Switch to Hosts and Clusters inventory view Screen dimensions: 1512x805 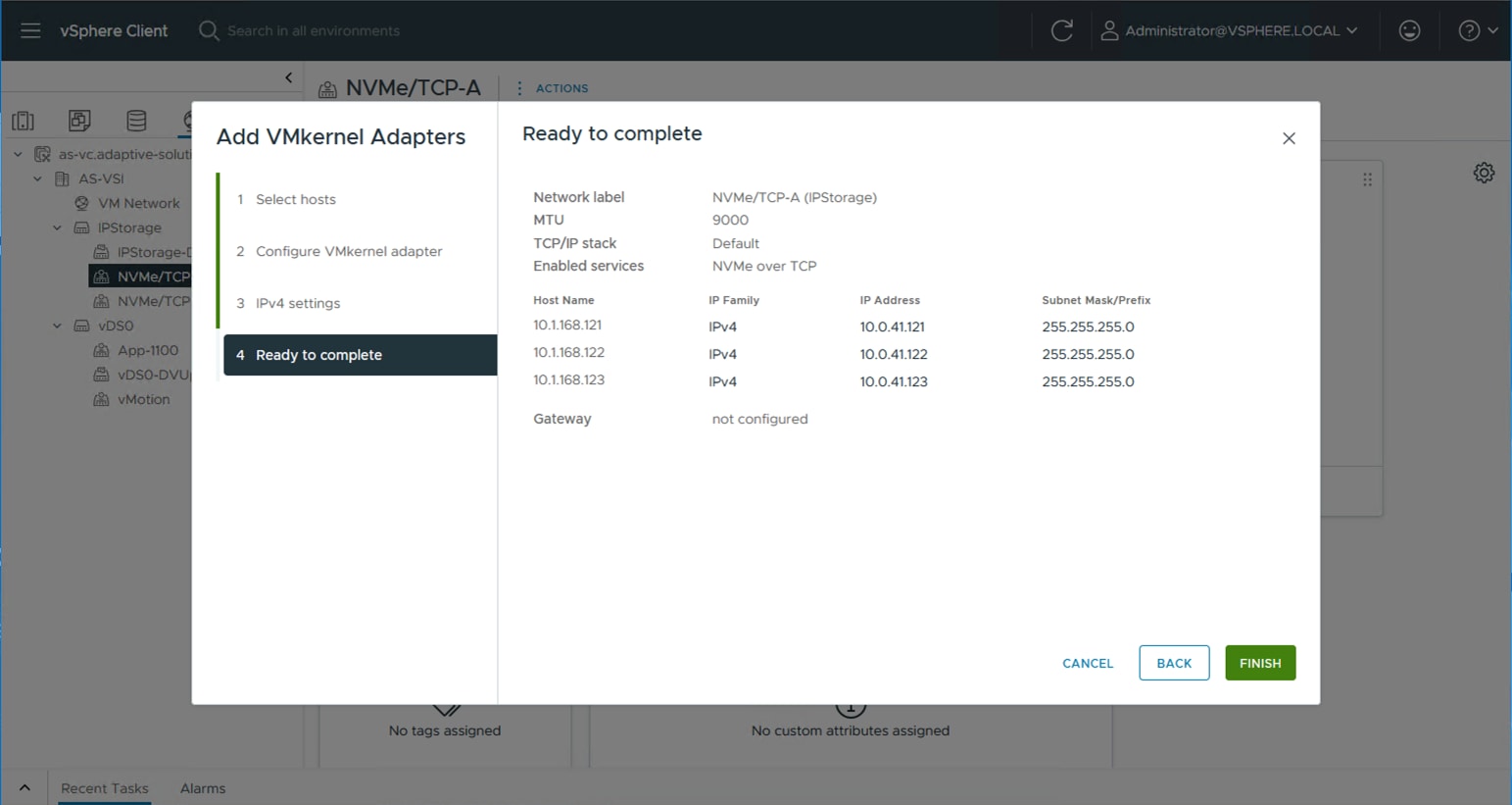[23, 120]
